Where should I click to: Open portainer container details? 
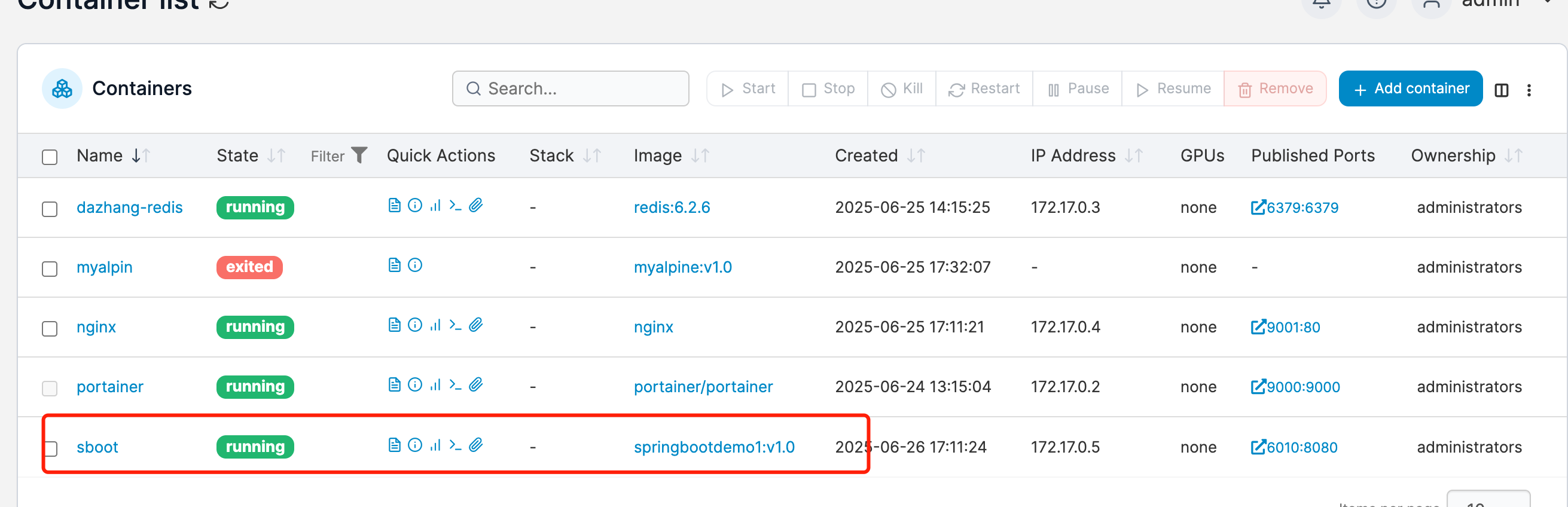[x=110, y=386]
